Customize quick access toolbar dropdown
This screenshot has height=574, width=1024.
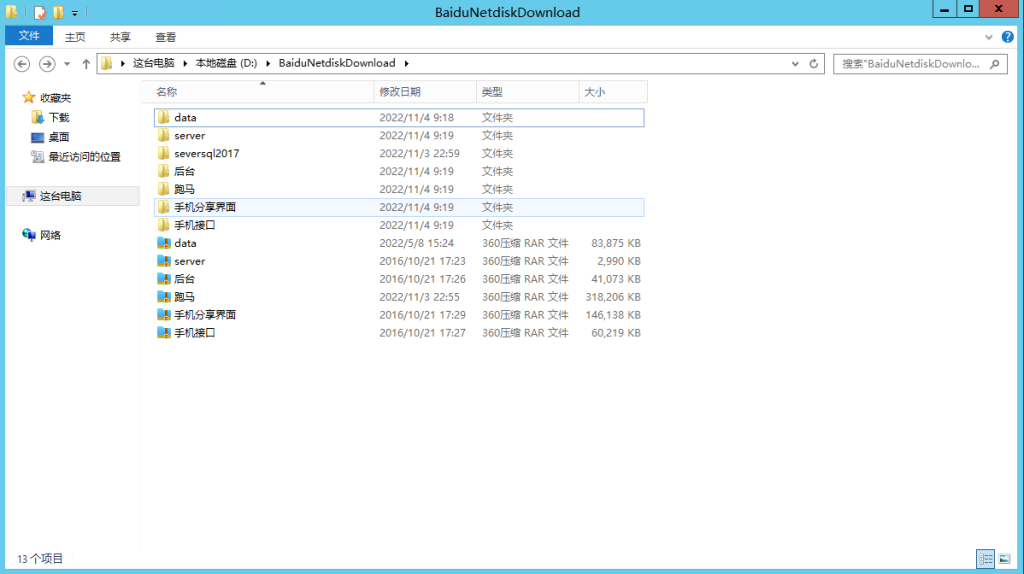pos(75,13)
